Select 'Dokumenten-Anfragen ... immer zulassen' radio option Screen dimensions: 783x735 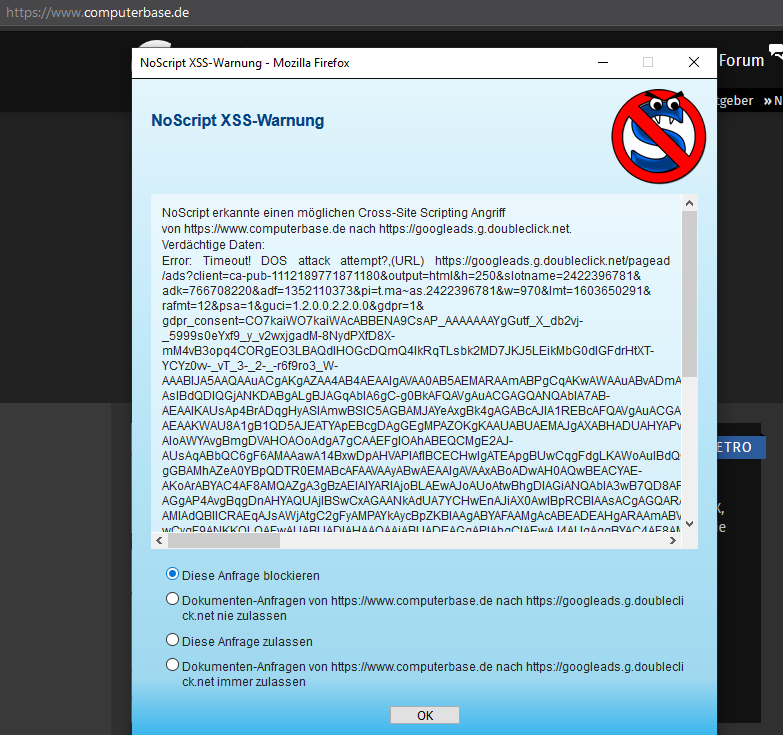pos(172,665)
